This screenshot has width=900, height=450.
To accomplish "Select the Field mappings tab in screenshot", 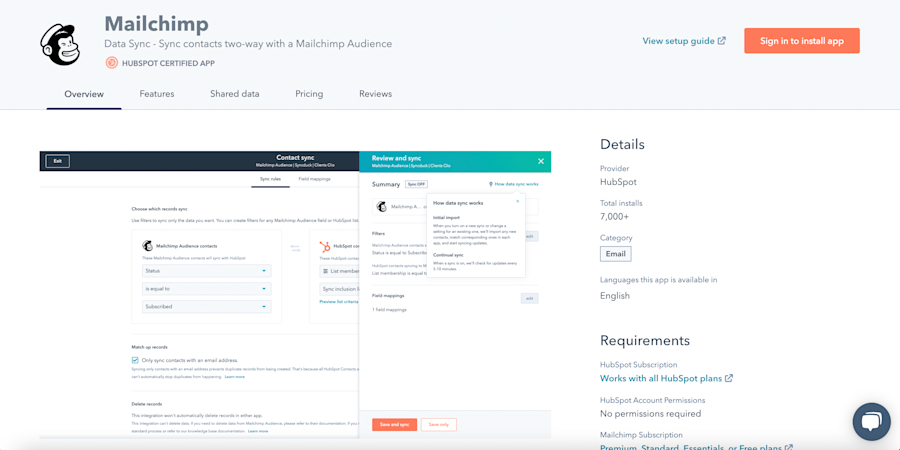I will (314, 180).
